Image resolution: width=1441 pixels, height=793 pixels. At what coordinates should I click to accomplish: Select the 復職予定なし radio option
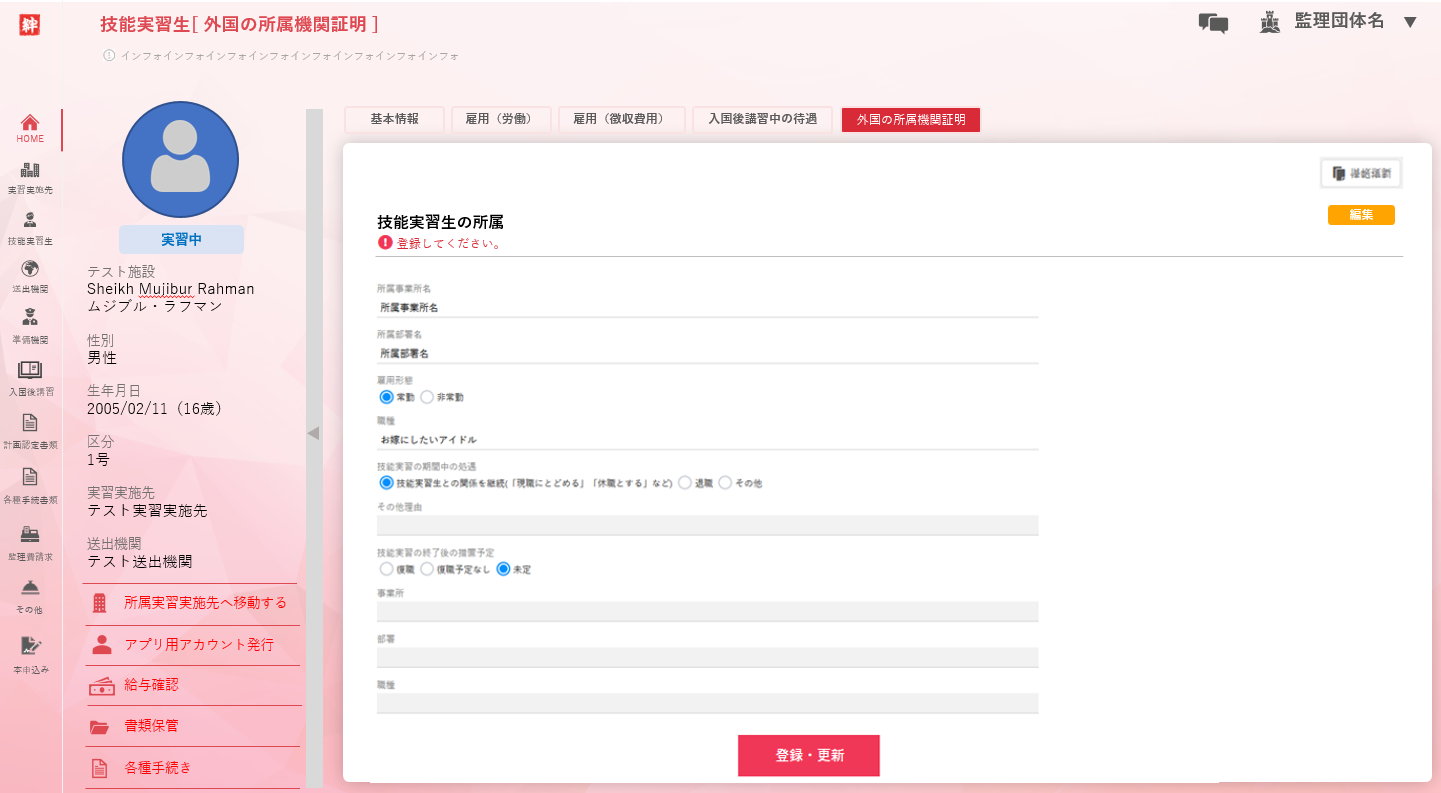[x=427, y=569]
